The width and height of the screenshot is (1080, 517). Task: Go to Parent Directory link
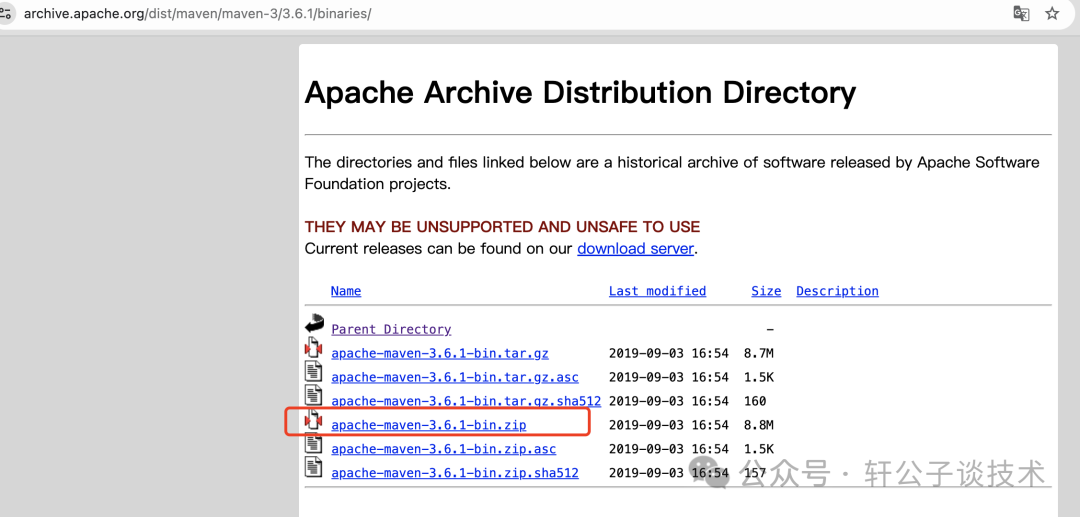tap(391, 329)
